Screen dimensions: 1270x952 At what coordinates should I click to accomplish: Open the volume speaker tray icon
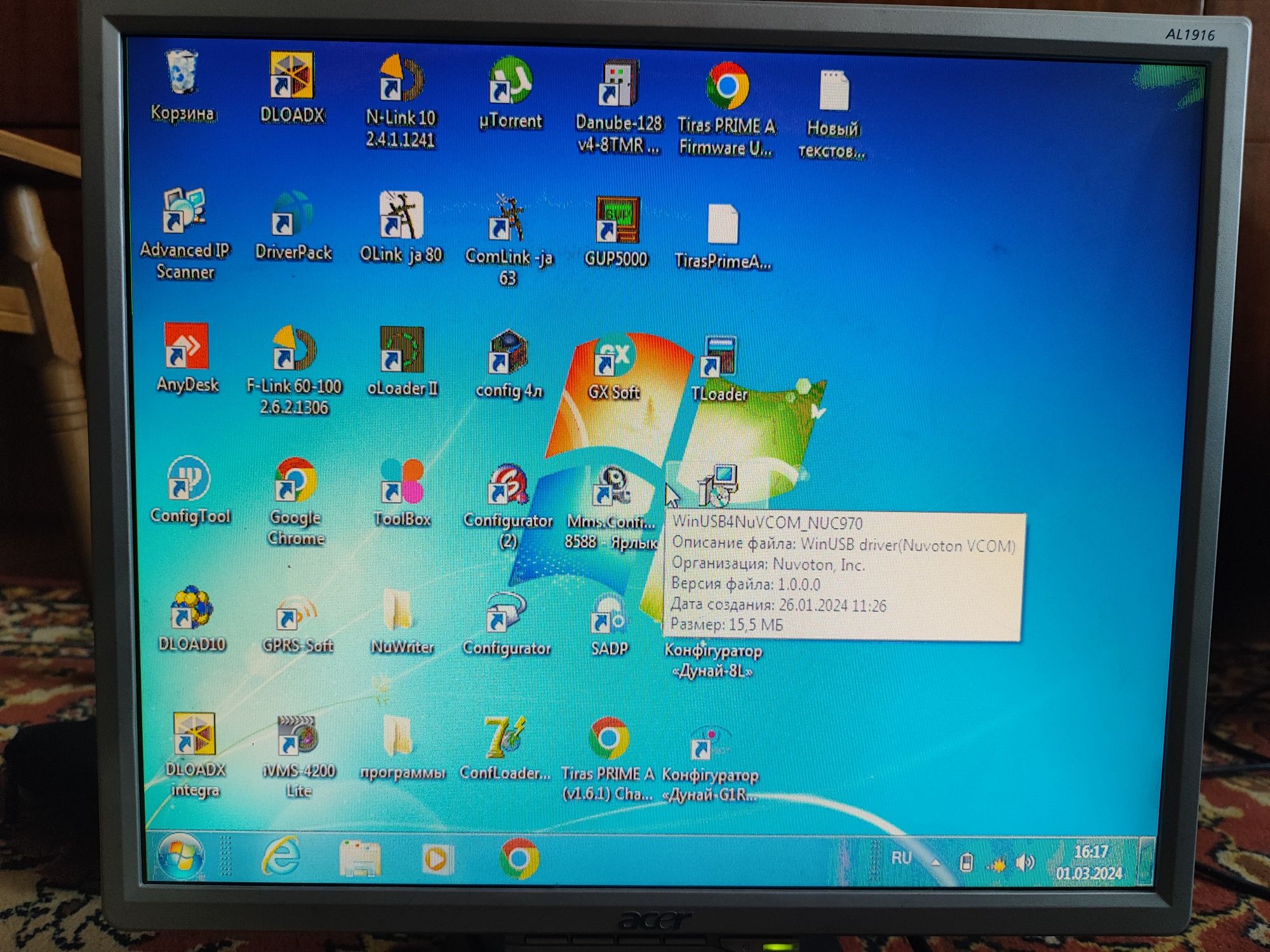tap(1025, 863)
